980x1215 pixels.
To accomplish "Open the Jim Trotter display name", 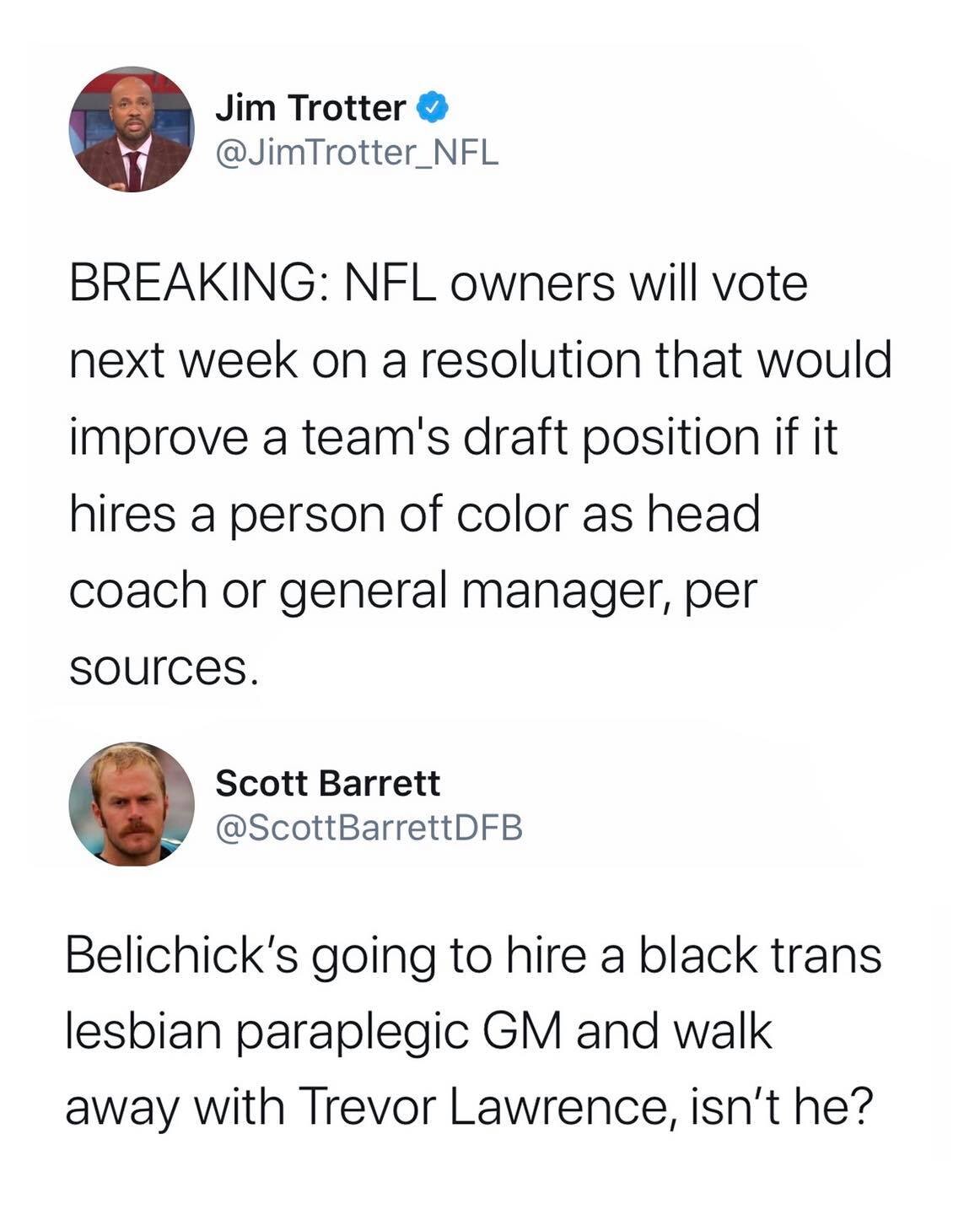I will tap(310, 108).
